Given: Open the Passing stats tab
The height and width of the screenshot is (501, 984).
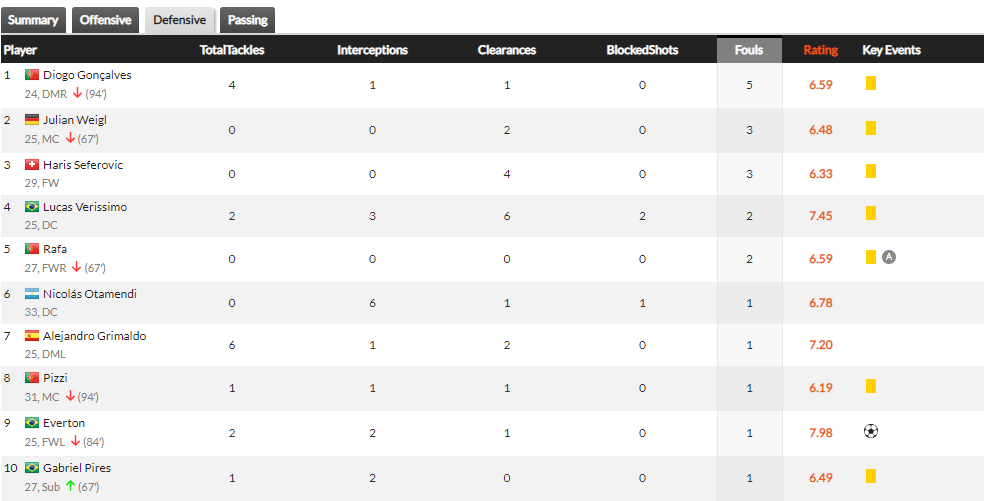Looking at the screenshot, I should click(x=247, y=20).
